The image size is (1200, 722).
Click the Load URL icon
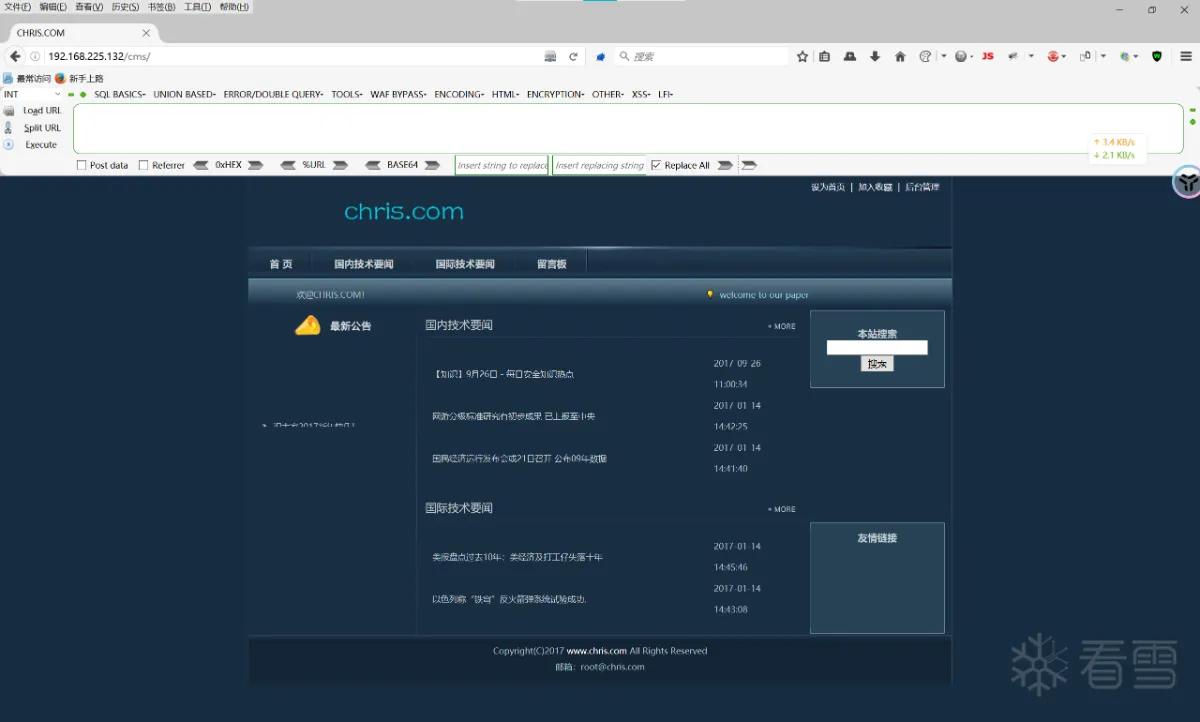(8, 111)
